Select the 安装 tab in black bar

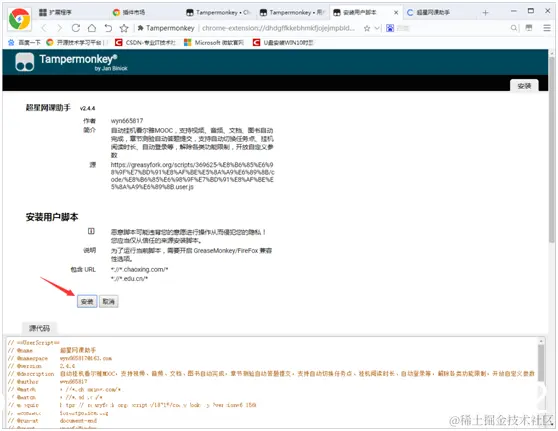pyautogui.click(x=524, y=86)
